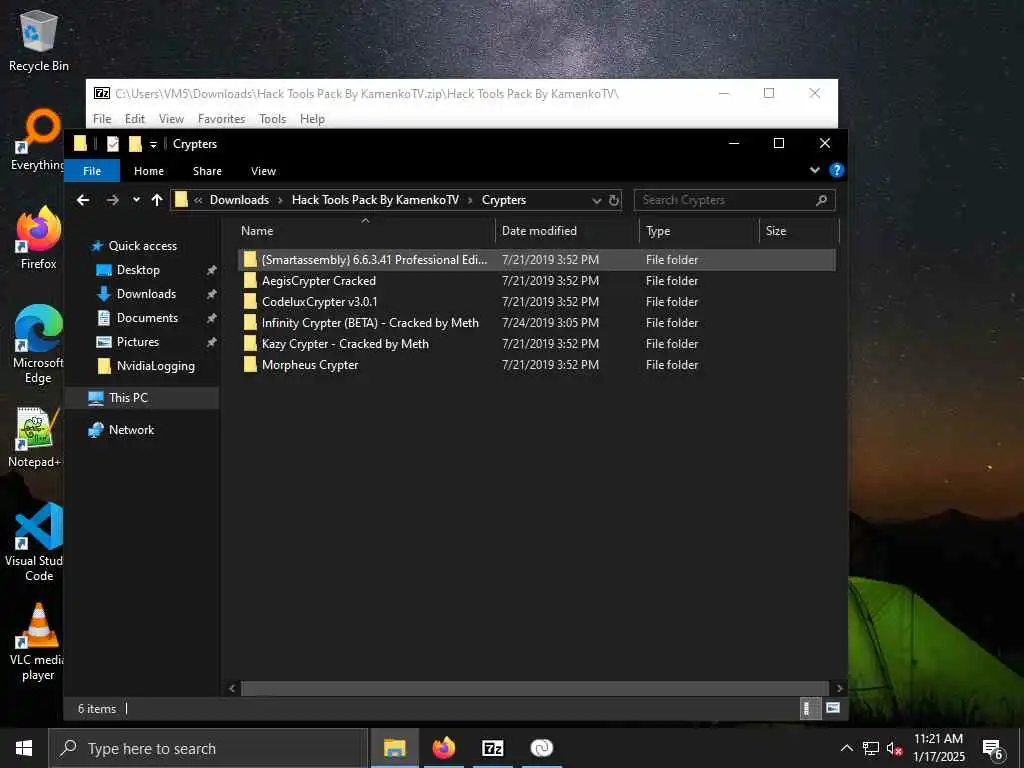Sort by the Name column header
1024x768 pixels.
point(365,231)
